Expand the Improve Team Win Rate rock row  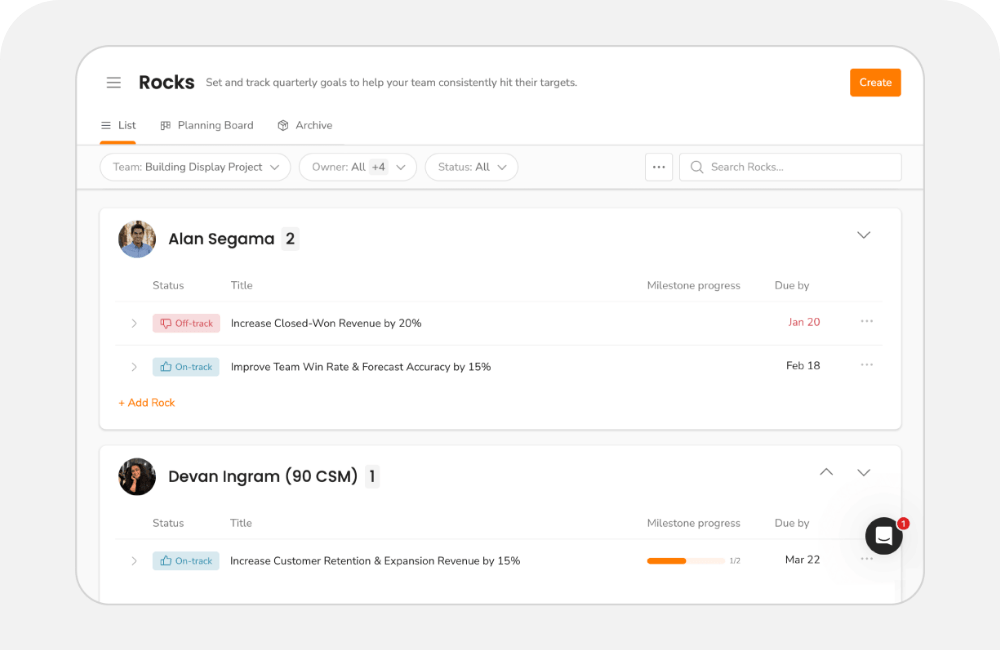[x=133, y=366]
